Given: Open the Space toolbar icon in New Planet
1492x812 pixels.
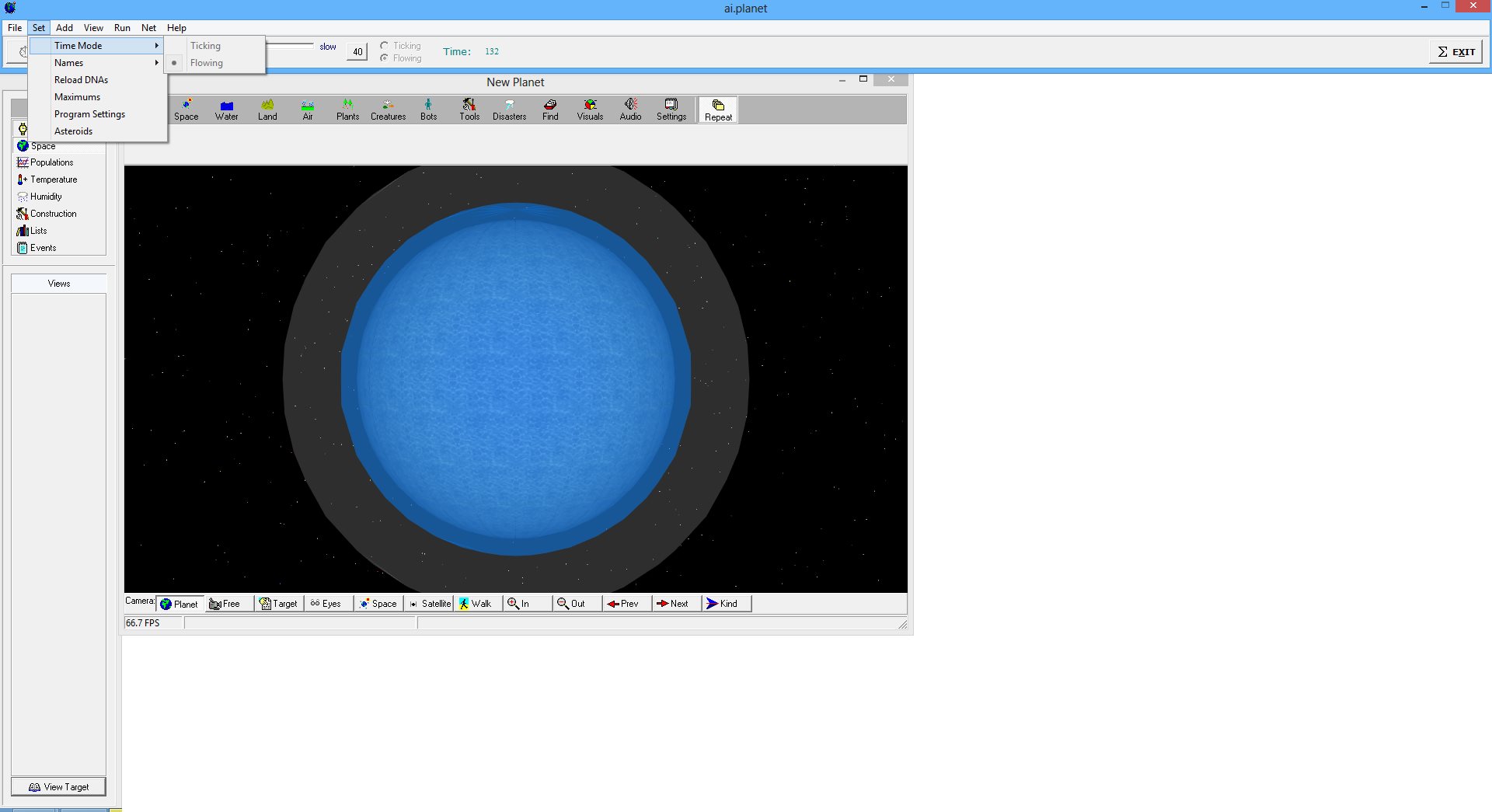Looking at the screenshot, I should (x=186, y=110).
